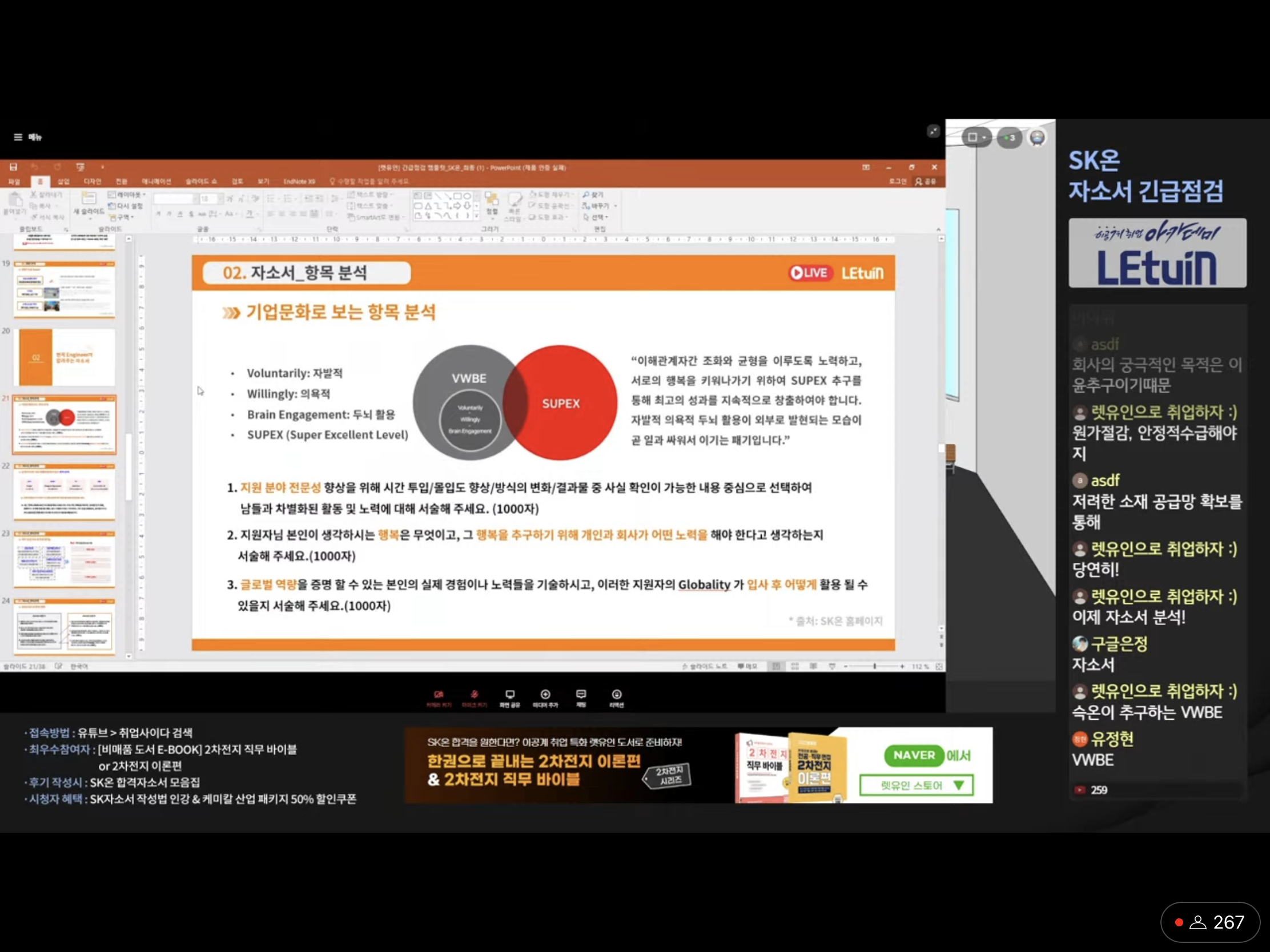Select the oval shape in shapes gallery

(x=467, y=196)
